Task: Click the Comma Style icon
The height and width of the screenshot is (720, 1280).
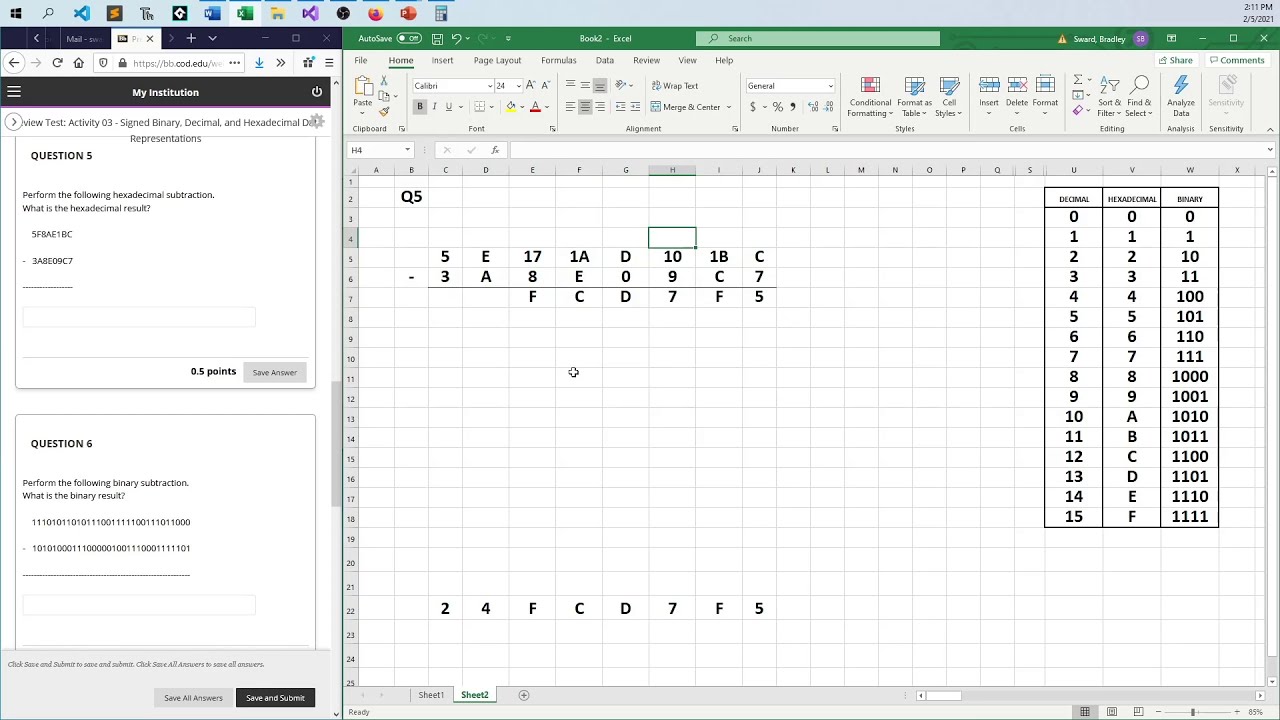Action: (x=793, y=107)
